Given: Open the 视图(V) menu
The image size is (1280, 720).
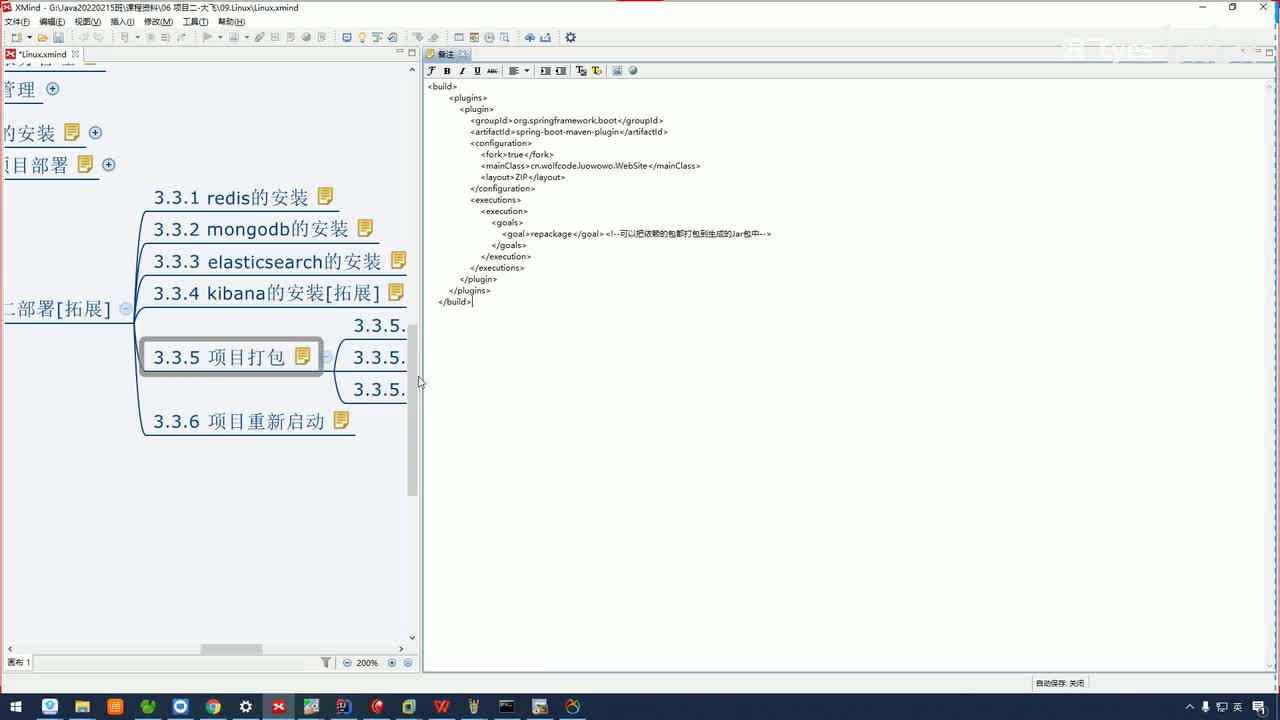Looking at the screenshot, I should (88, 22).
